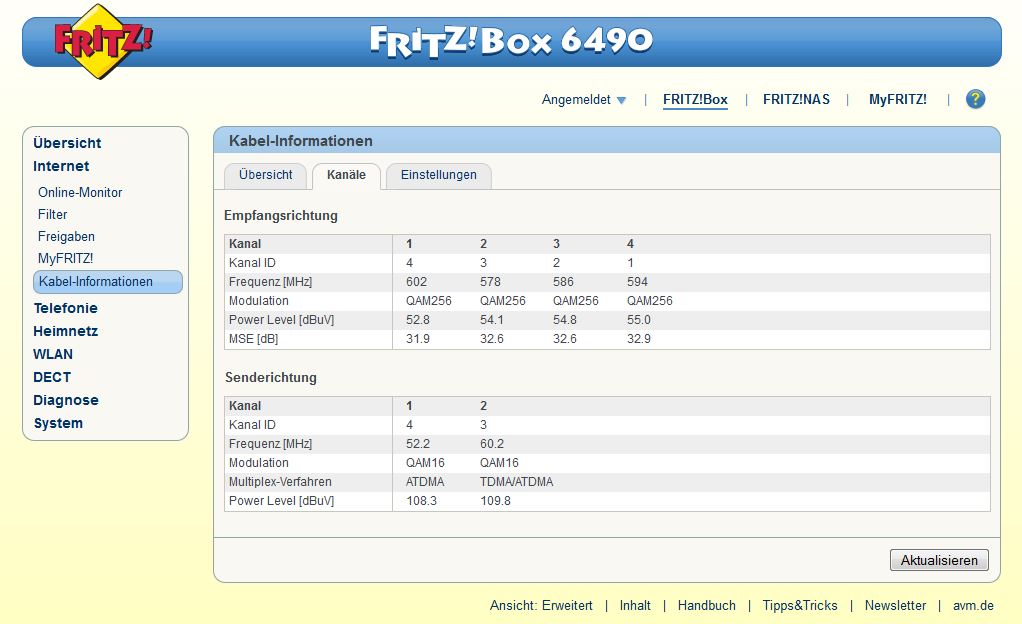
Task: Click the FRITZ! logo icon
Action: pos(102,41)
